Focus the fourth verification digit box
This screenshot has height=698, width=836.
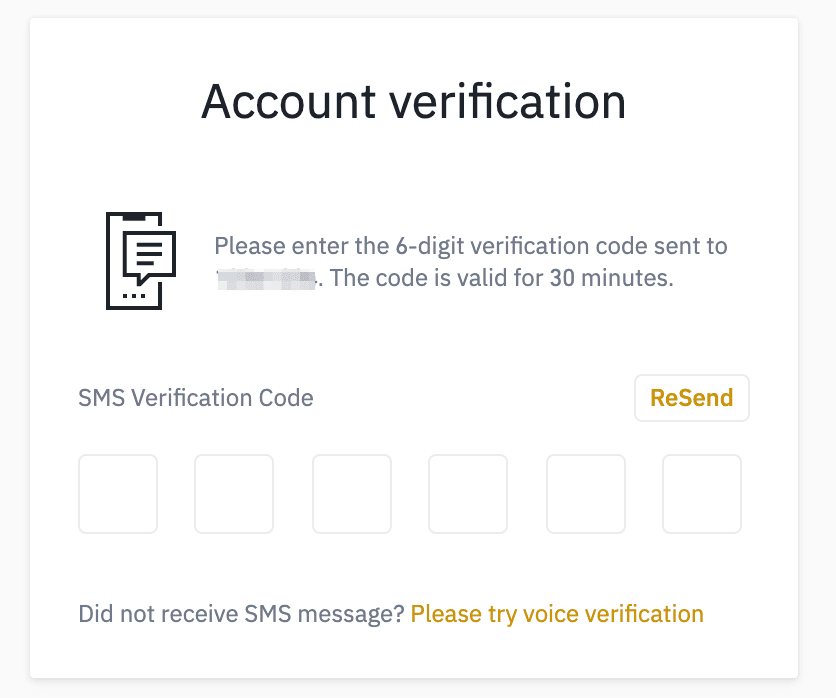coord(468,494)
